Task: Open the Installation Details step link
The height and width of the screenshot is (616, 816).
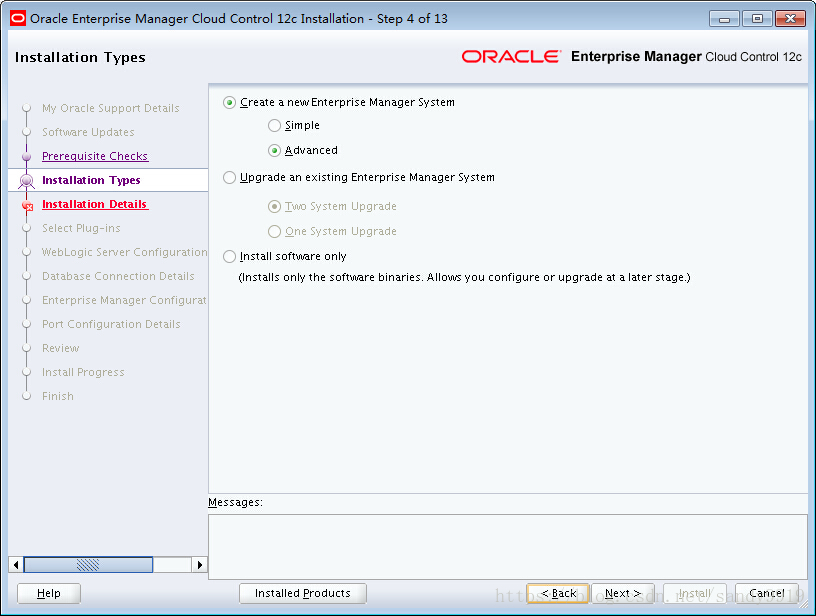Action: [95, 204]
